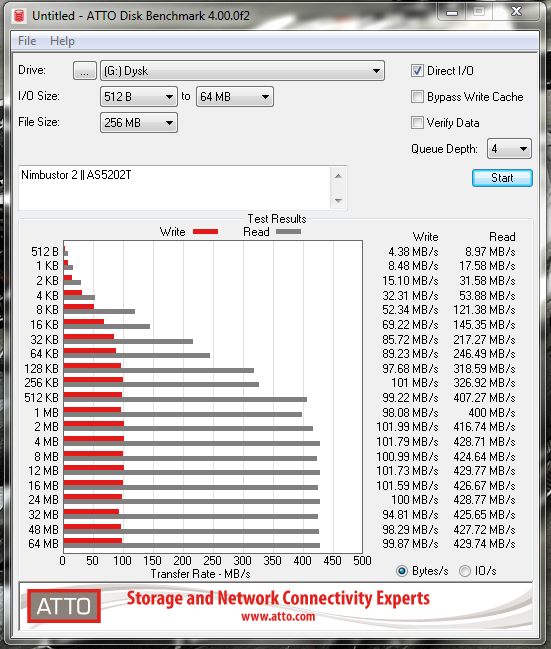This screenshot has width=551, height=649.
Task: Select the Bytes/s radio button
Action: [x=402, y=571]
